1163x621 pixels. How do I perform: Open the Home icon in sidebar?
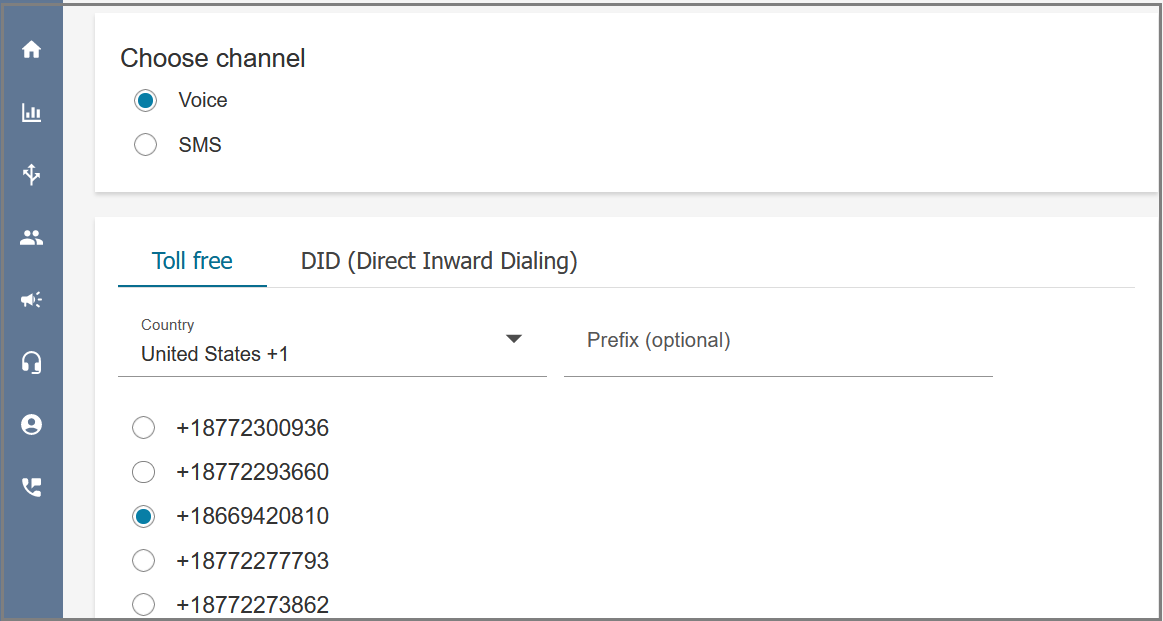click(31, 50)
